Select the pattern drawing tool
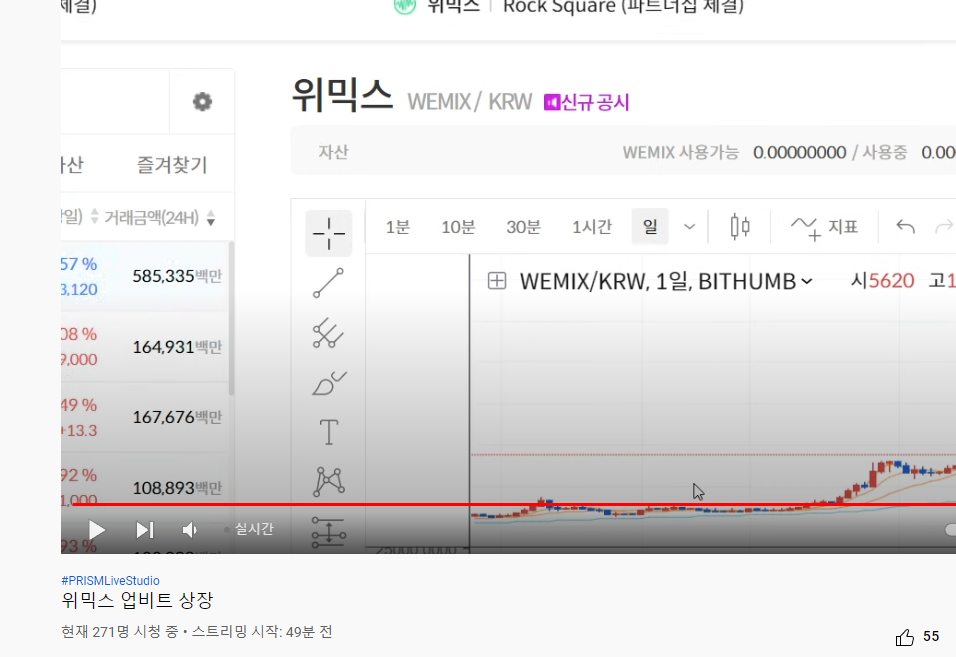This screenshot has height=657, width=956. click(x=329, y=481)
